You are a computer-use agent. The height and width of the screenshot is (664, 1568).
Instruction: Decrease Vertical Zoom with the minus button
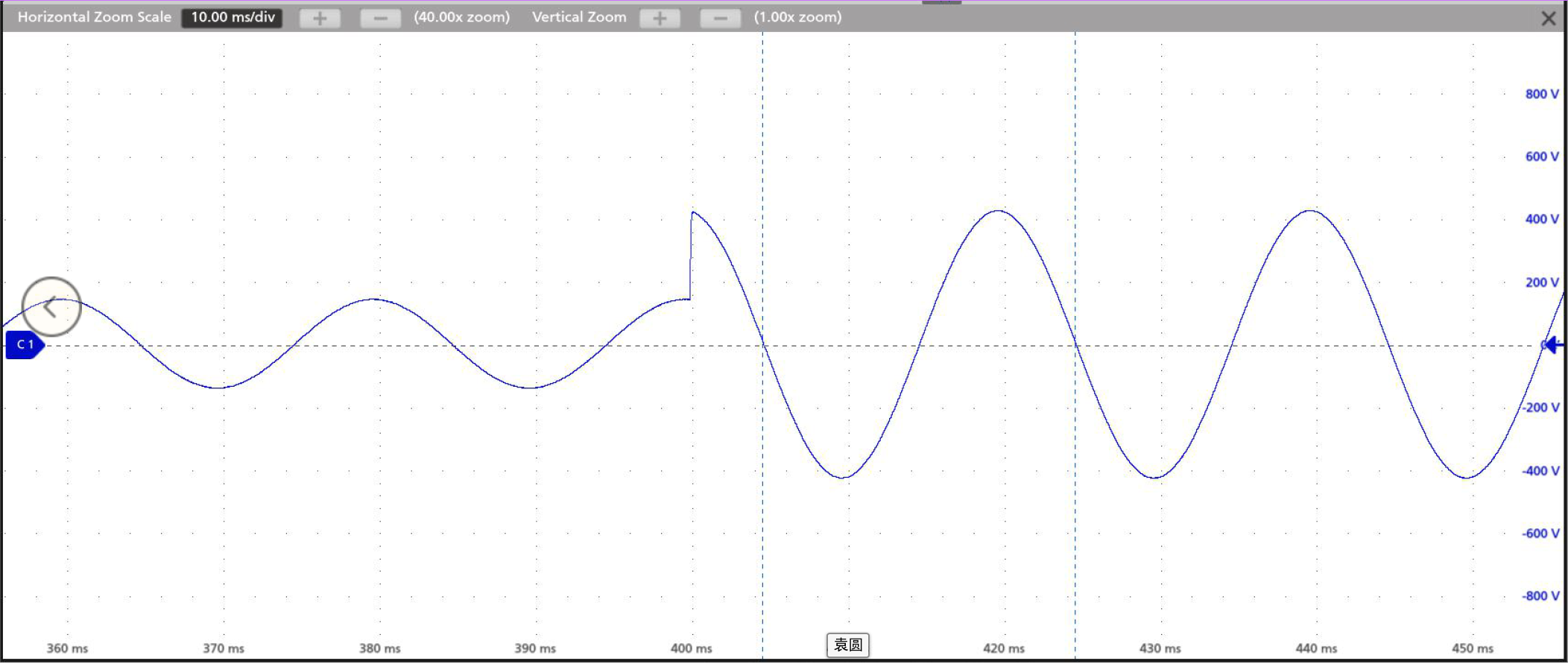(720, 18)
